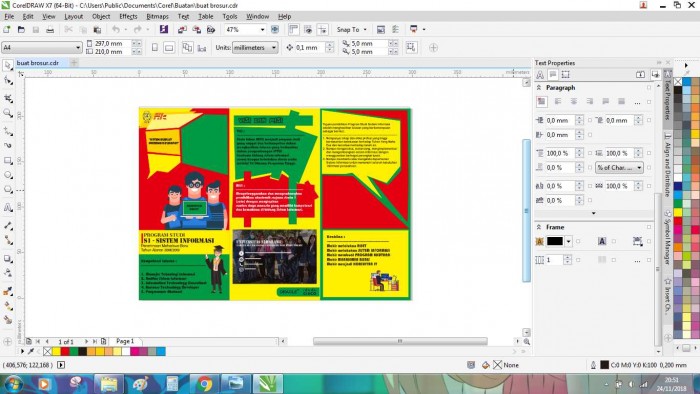Pick the cyan swatch in document palette

pyautogui.click(x=161, y=352)
